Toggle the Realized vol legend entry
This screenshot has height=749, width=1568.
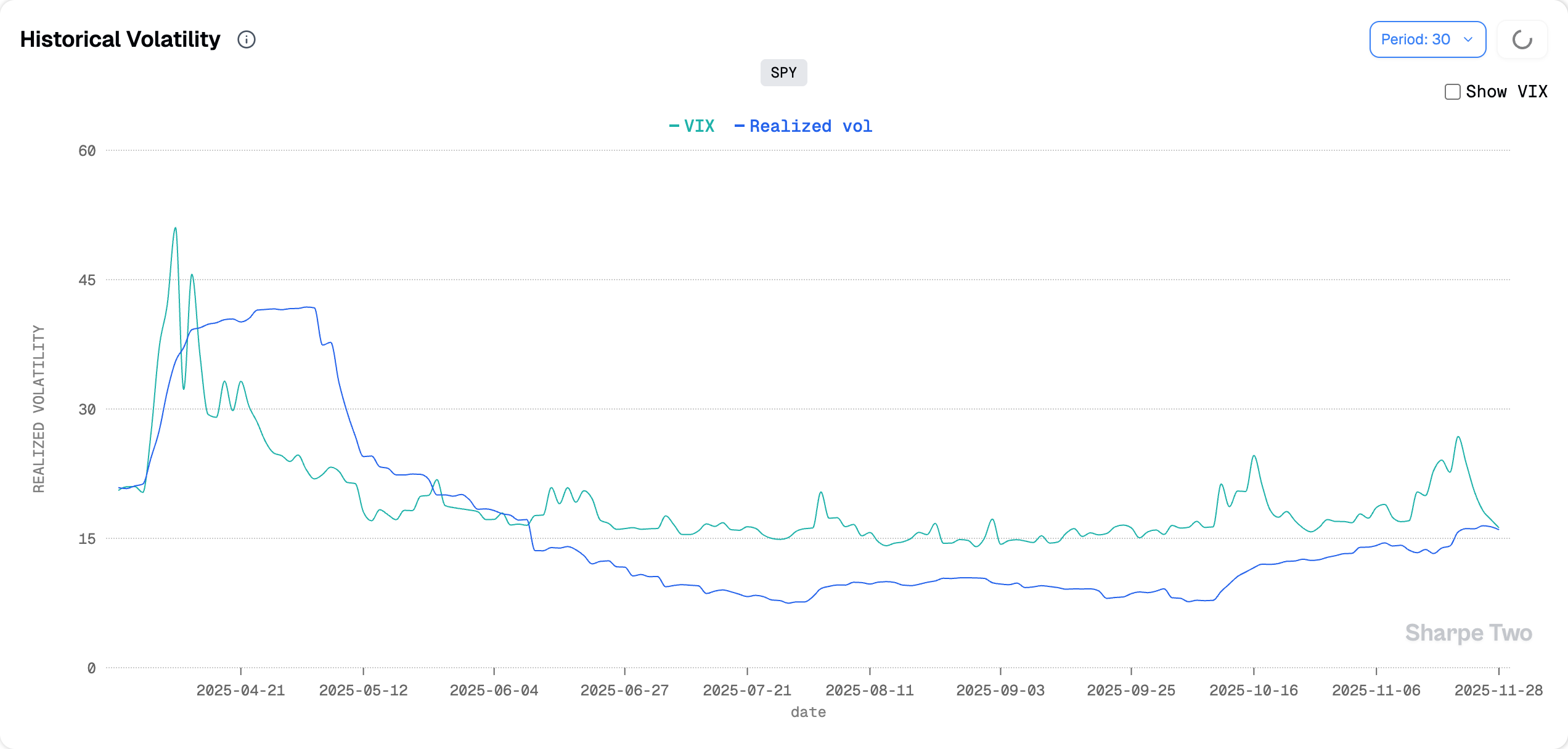[x=810, y=126]
